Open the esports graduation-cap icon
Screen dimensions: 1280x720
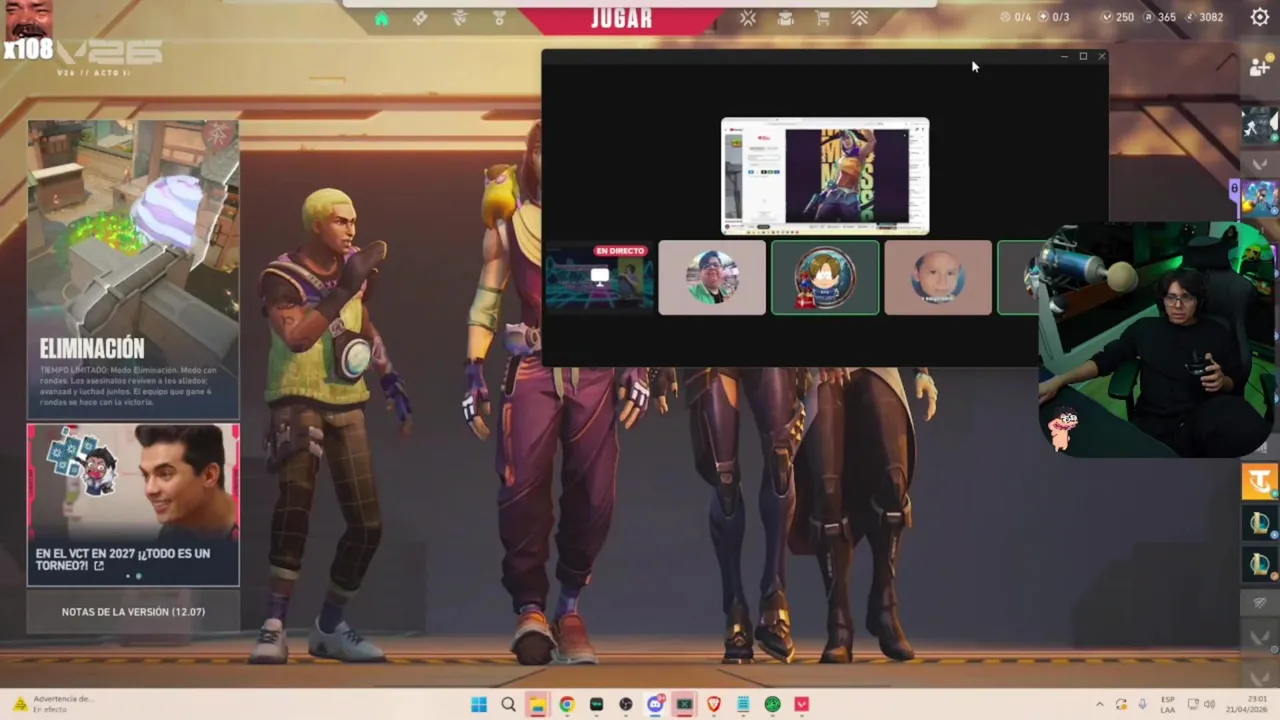click(786, 18)
